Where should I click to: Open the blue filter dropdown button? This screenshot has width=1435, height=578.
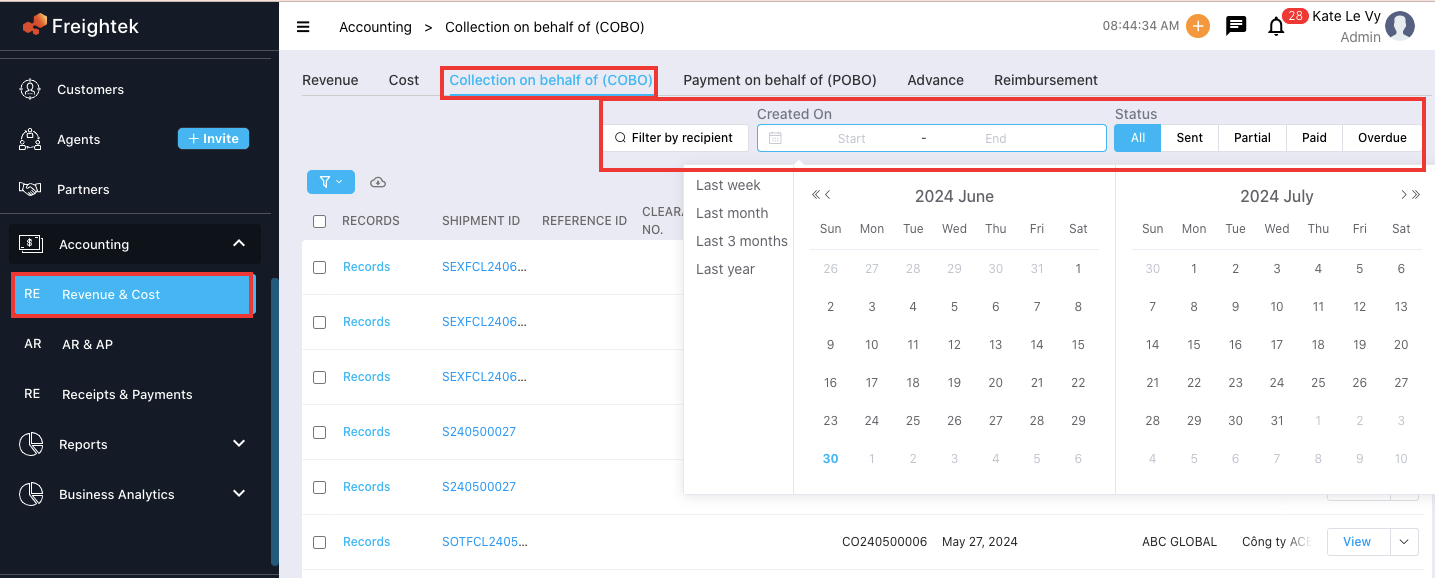[331, 182]
